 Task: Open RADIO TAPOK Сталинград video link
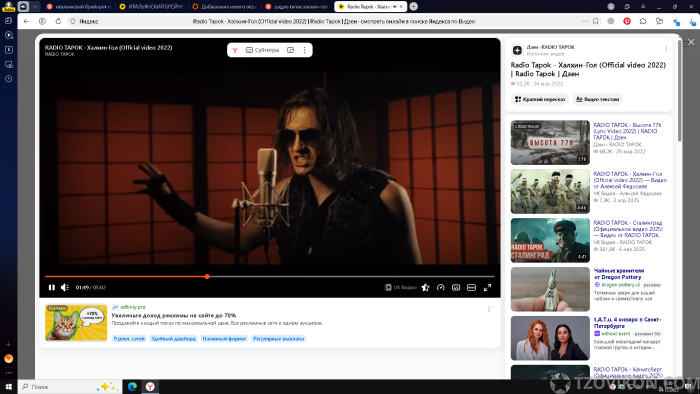pos(628,228)
